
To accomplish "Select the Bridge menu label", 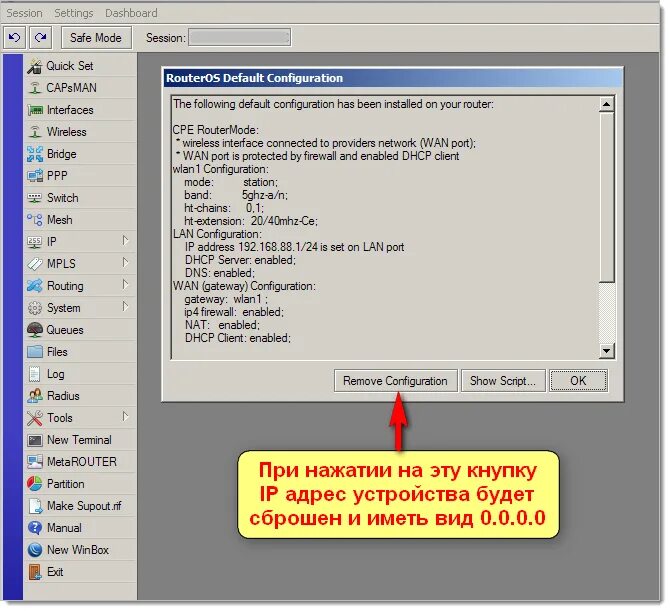I will [62, 154].
